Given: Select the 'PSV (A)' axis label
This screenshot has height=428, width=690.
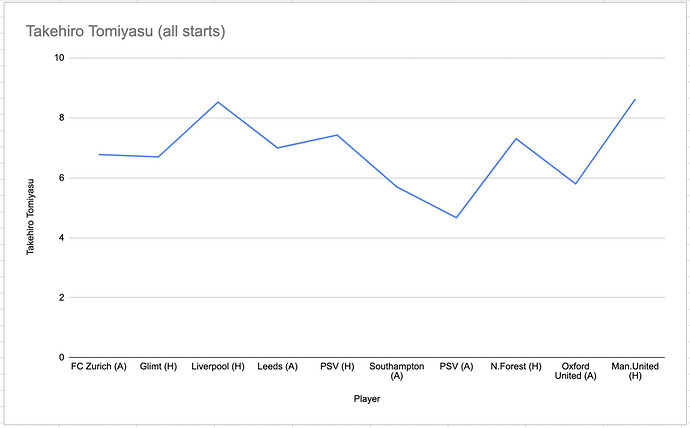Looking at the screenshot, I should coord(456,367).
